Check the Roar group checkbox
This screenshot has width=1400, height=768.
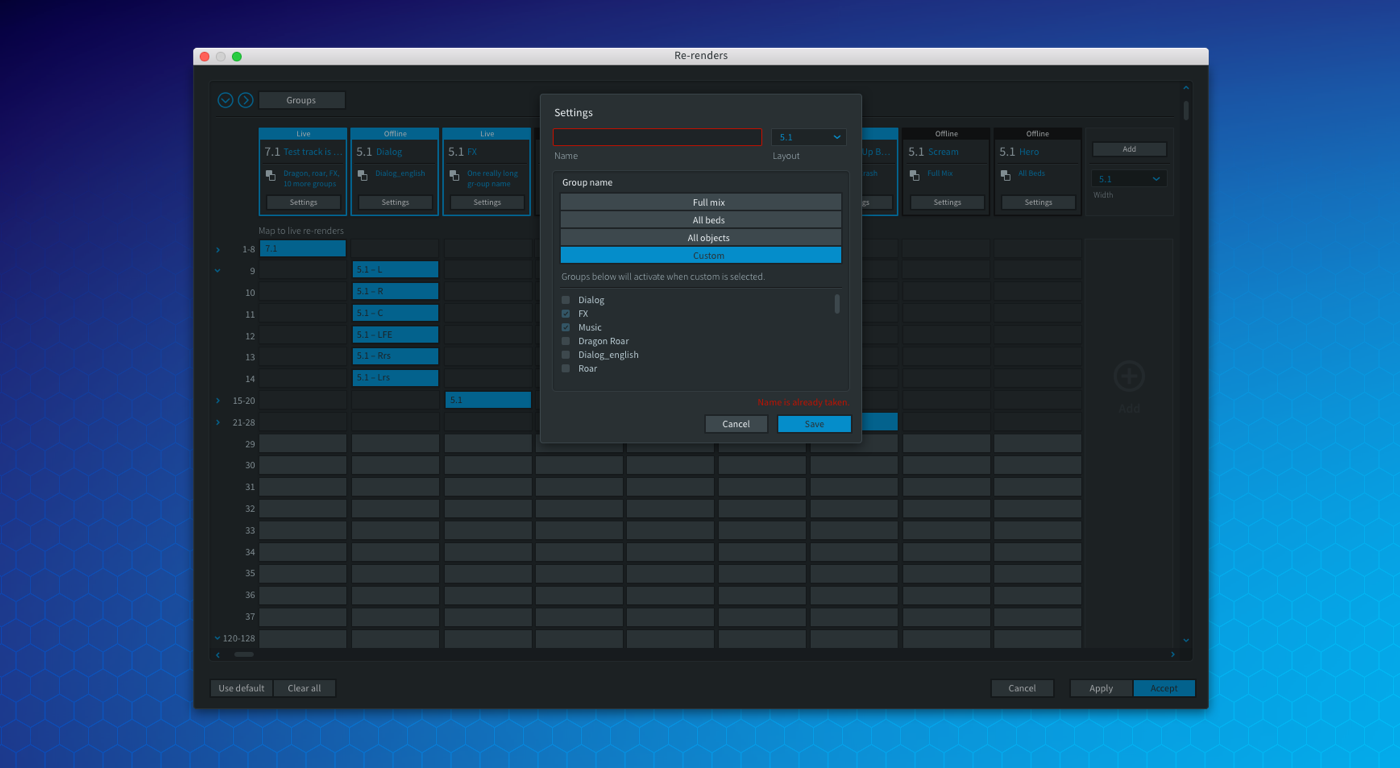pyautogui.click(x=566, y=368)
